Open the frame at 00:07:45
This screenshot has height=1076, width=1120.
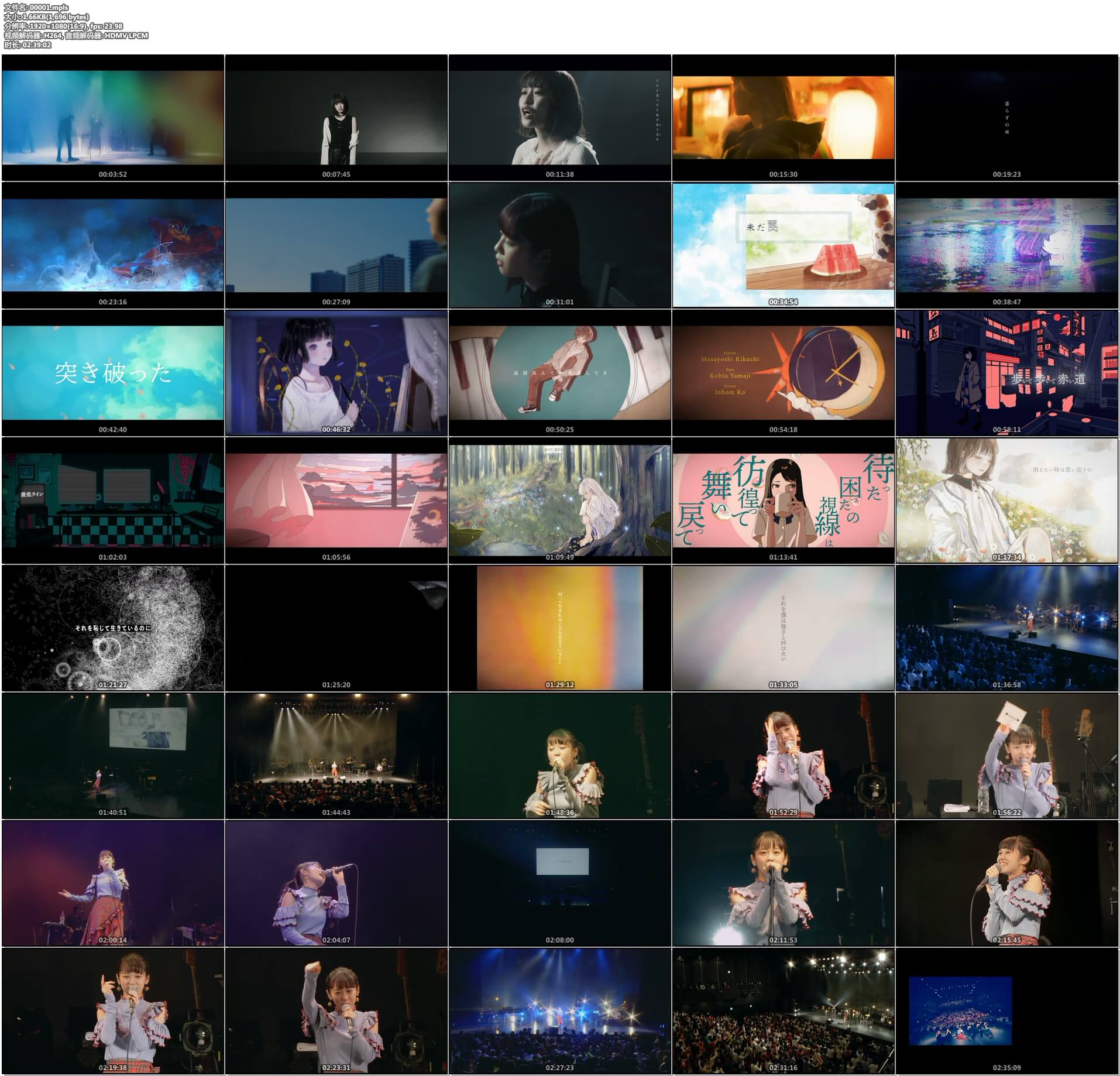[336, 117]
